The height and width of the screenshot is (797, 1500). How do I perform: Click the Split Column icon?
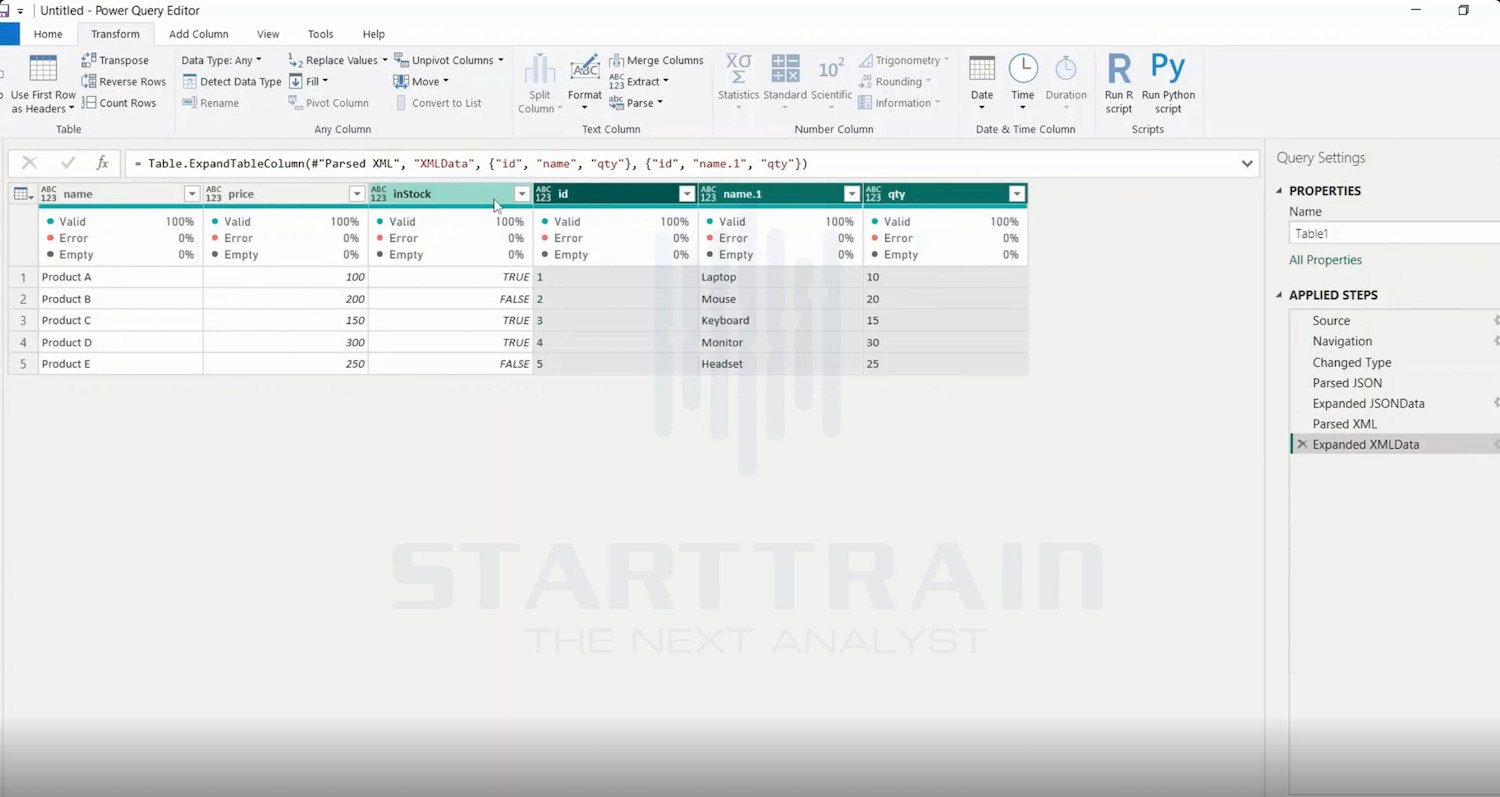click(540, 68)
